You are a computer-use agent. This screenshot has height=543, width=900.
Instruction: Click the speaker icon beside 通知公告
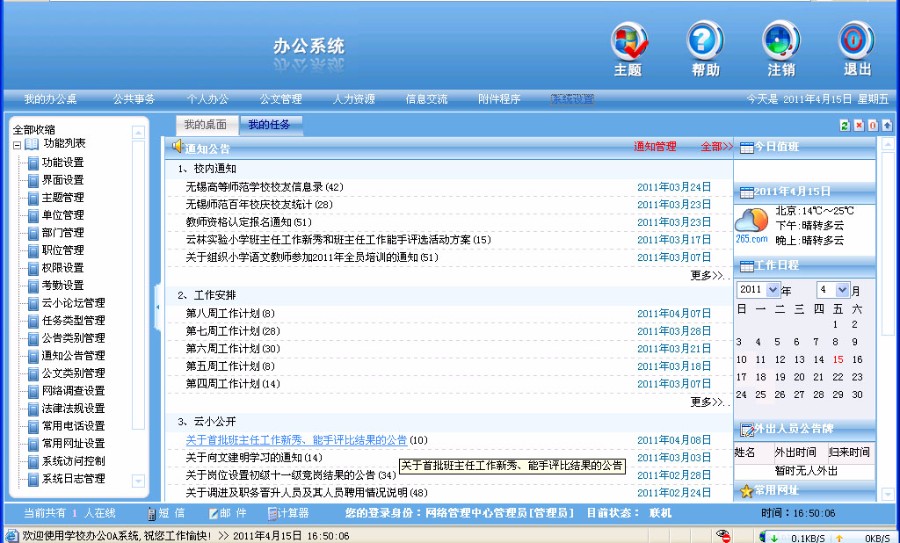177,147
